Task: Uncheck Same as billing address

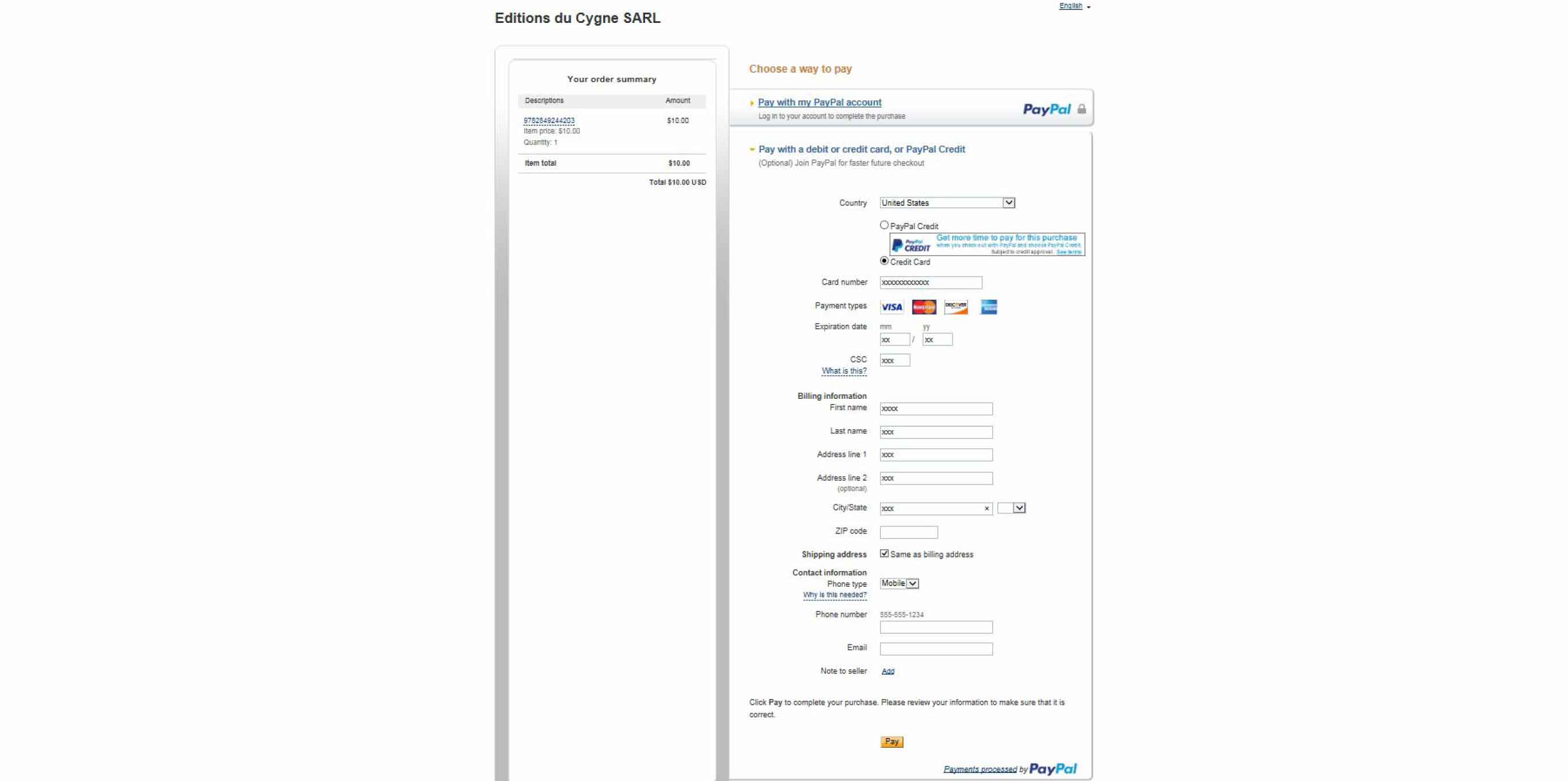Action: [885, 554]
